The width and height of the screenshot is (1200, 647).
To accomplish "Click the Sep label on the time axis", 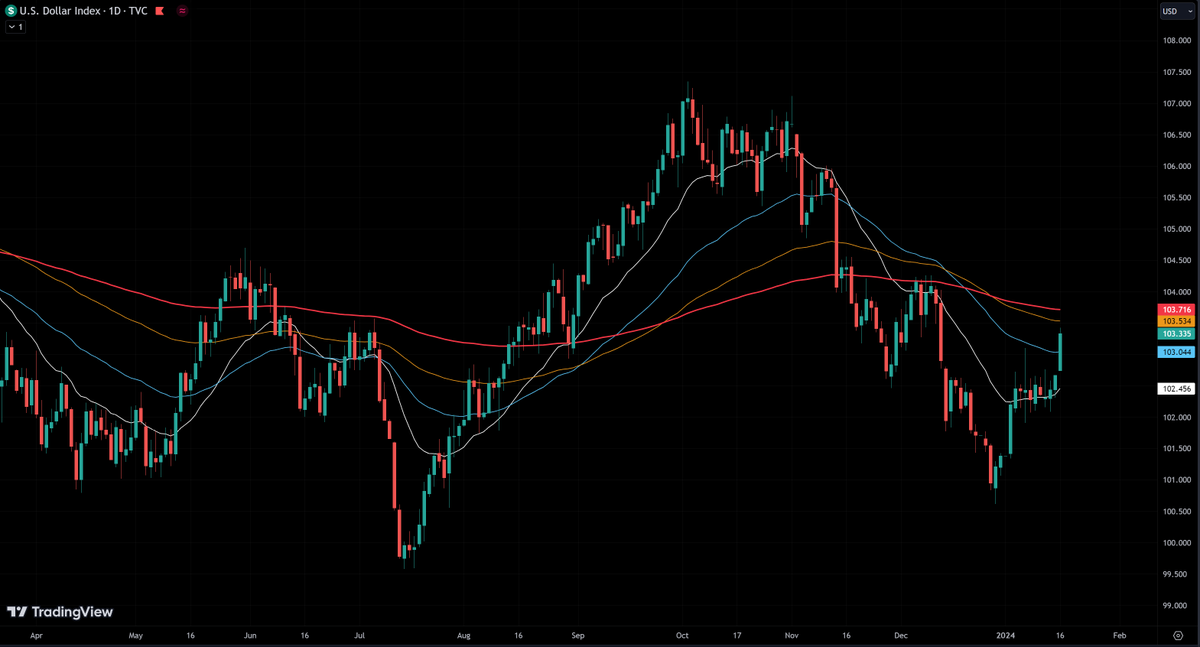I will pyautogui.click(x=577, y=635).
